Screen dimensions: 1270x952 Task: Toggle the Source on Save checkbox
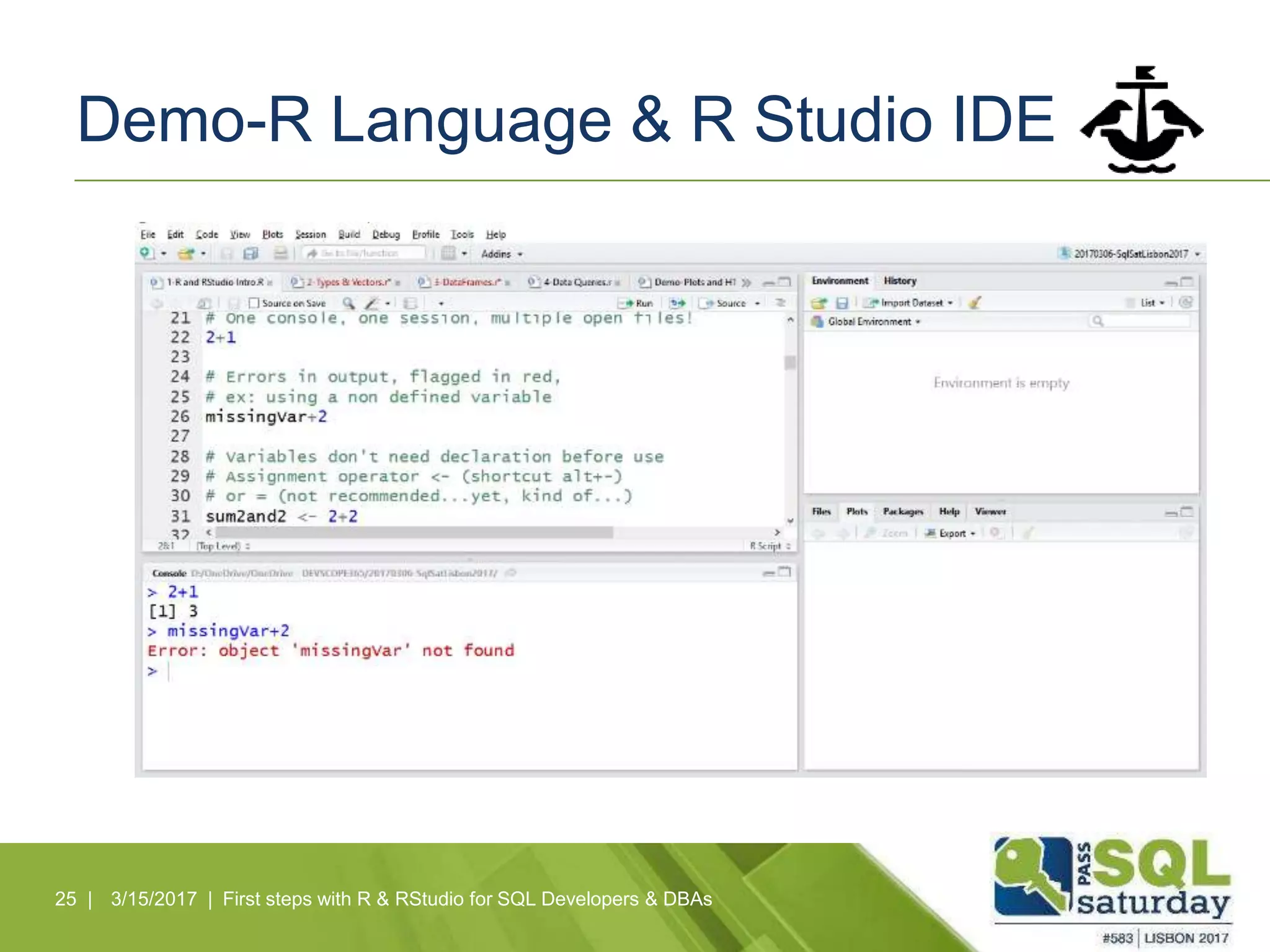coord(253,303)
